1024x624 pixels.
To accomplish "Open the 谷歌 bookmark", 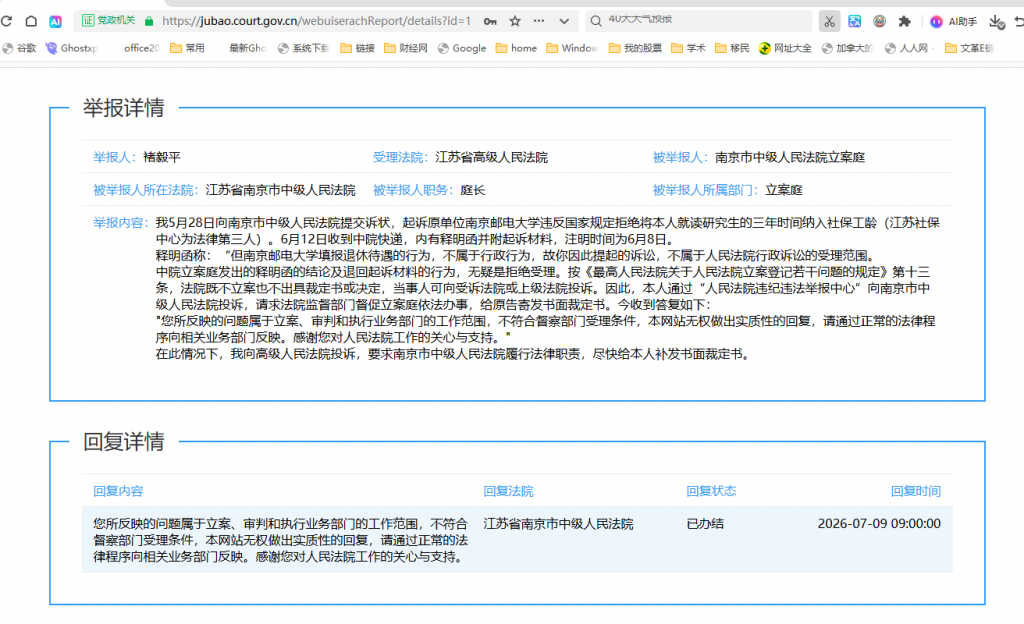I will 20,48.
